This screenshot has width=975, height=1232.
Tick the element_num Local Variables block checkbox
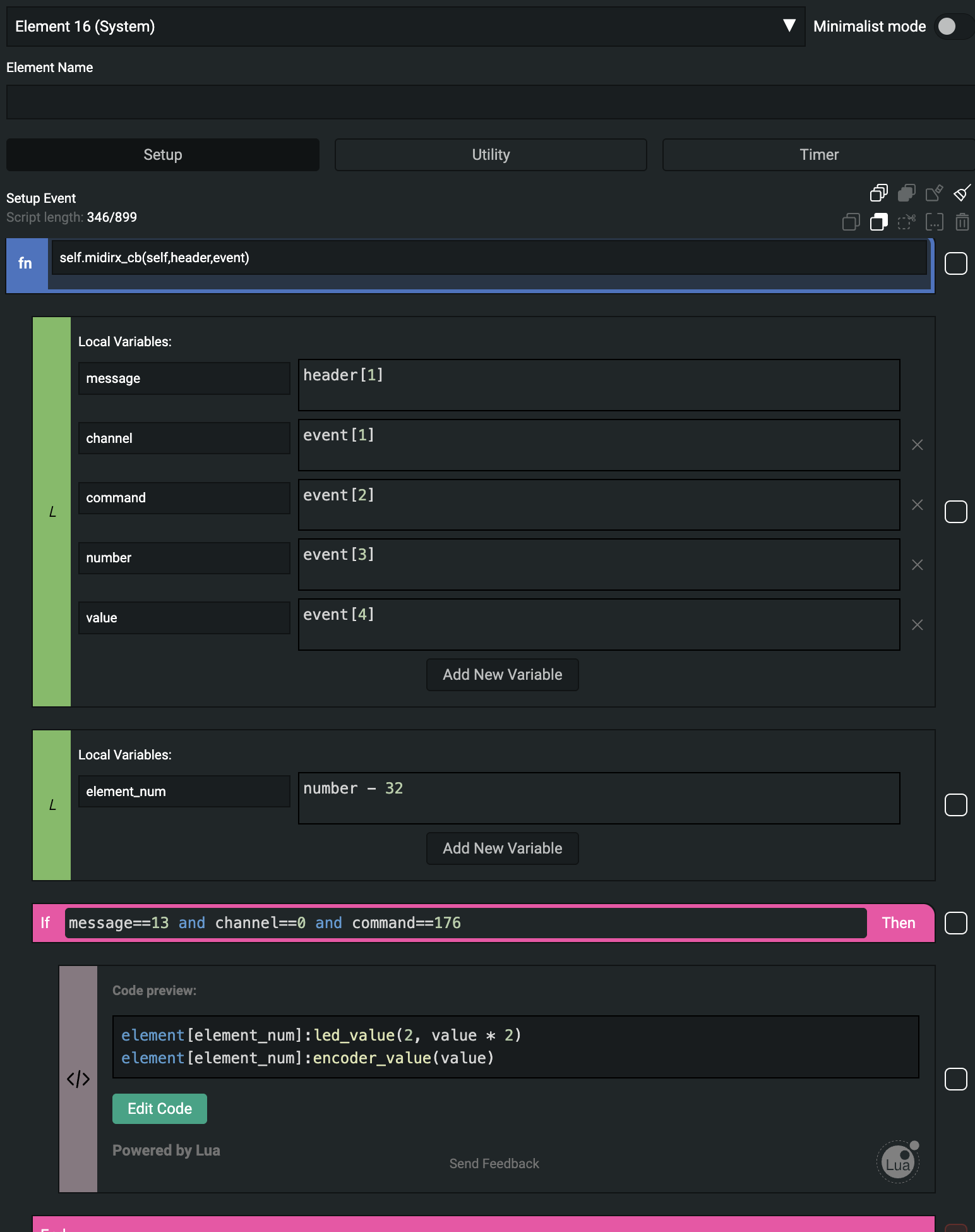tap(955, 805)
